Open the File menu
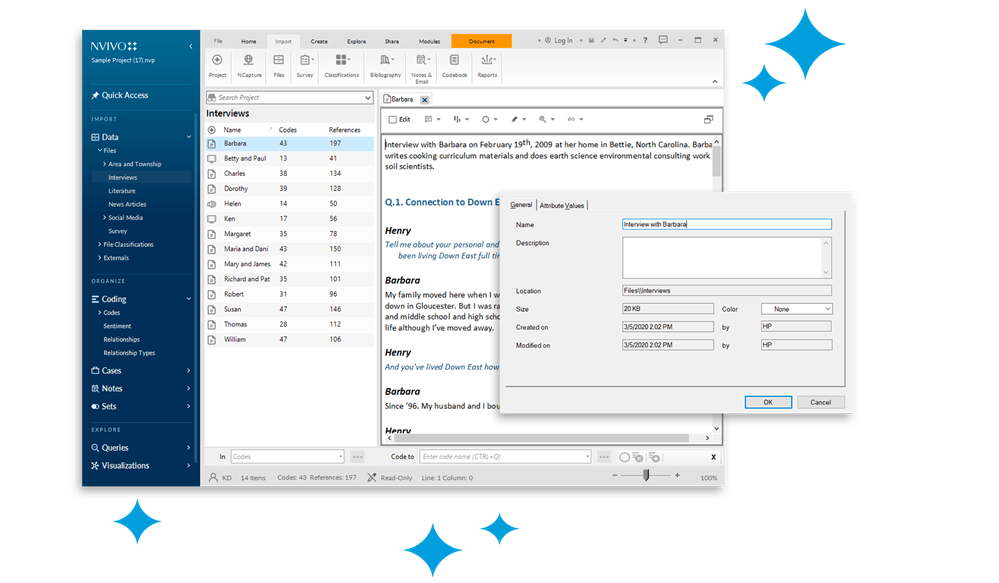Screen dimensions: 999x583 [x=218, y=41]
